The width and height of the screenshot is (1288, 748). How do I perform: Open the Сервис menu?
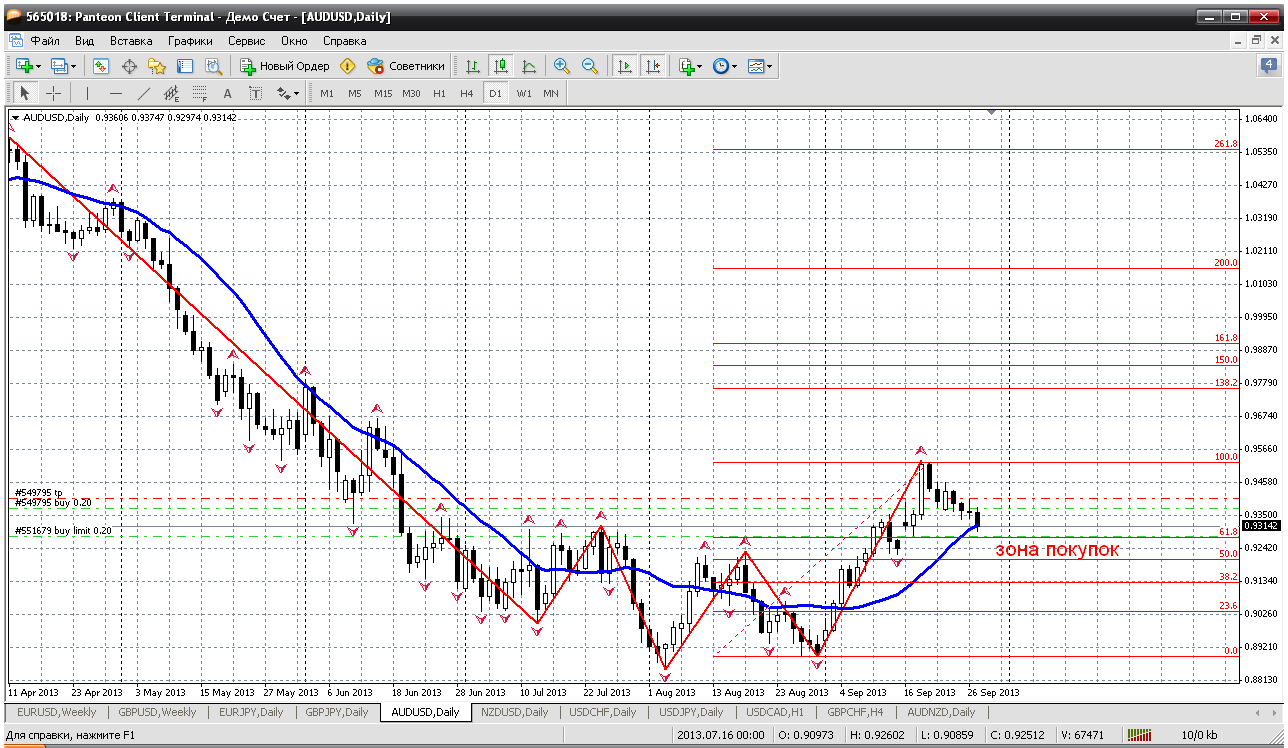(x=246, y=41)
